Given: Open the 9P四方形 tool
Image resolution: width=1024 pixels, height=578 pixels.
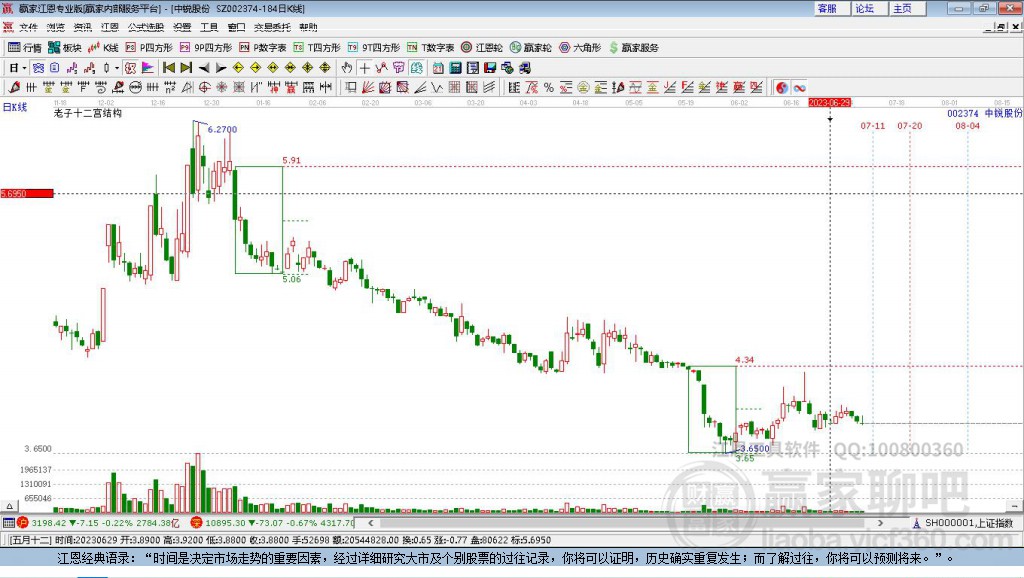Looking at the screenshot, I should [x=206, y=48].
